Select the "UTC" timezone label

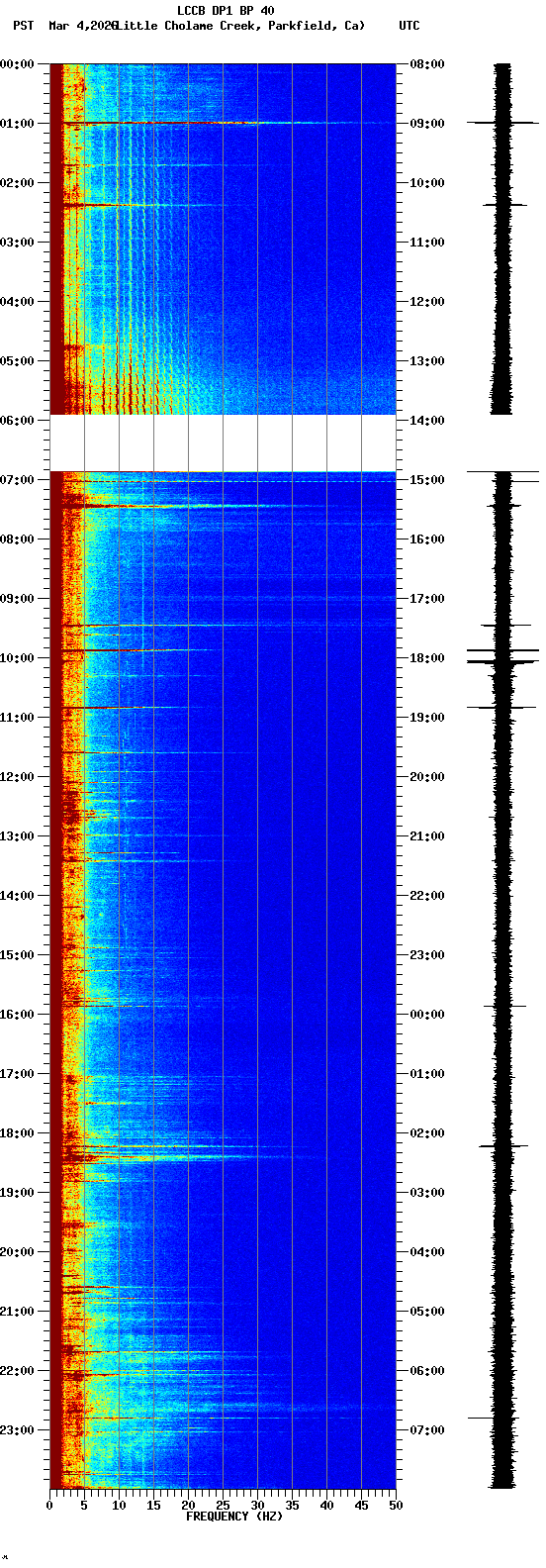coord(409,25)
